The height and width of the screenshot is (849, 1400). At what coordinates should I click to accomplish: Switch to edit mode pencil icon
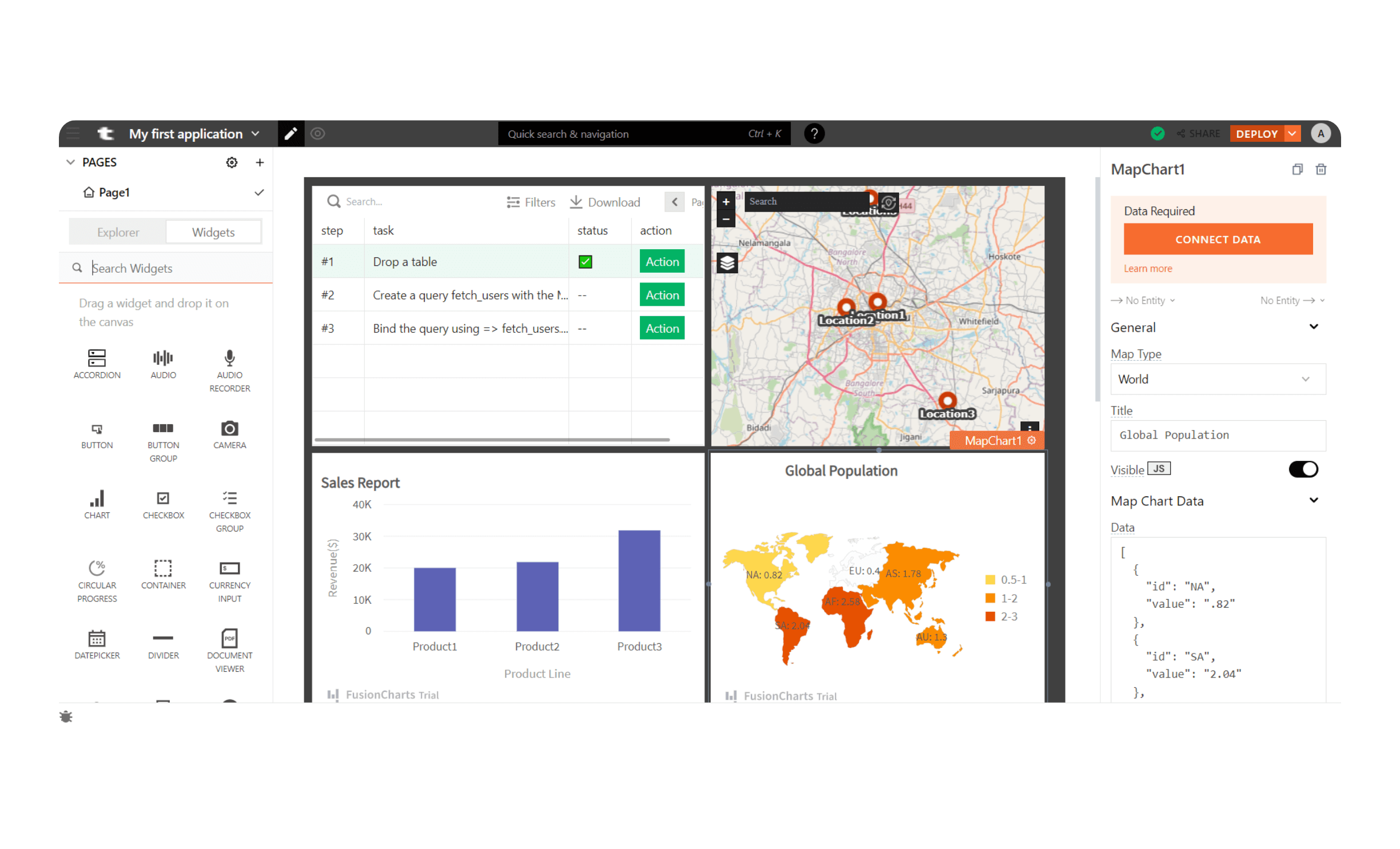pyautogui.click(x=291, y=134)
